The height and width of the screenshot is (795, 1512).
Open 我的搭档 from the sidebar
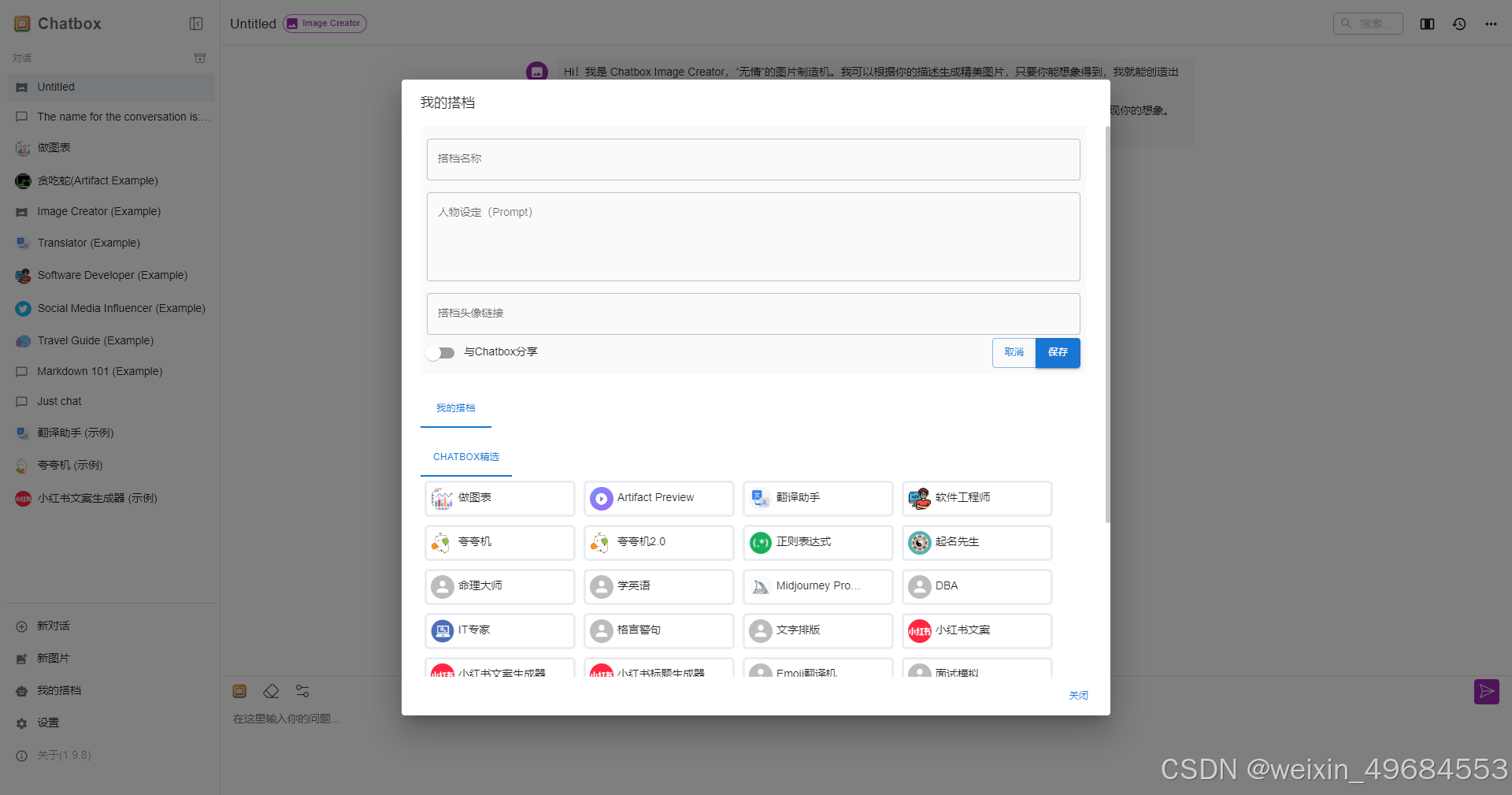point(111,691)
